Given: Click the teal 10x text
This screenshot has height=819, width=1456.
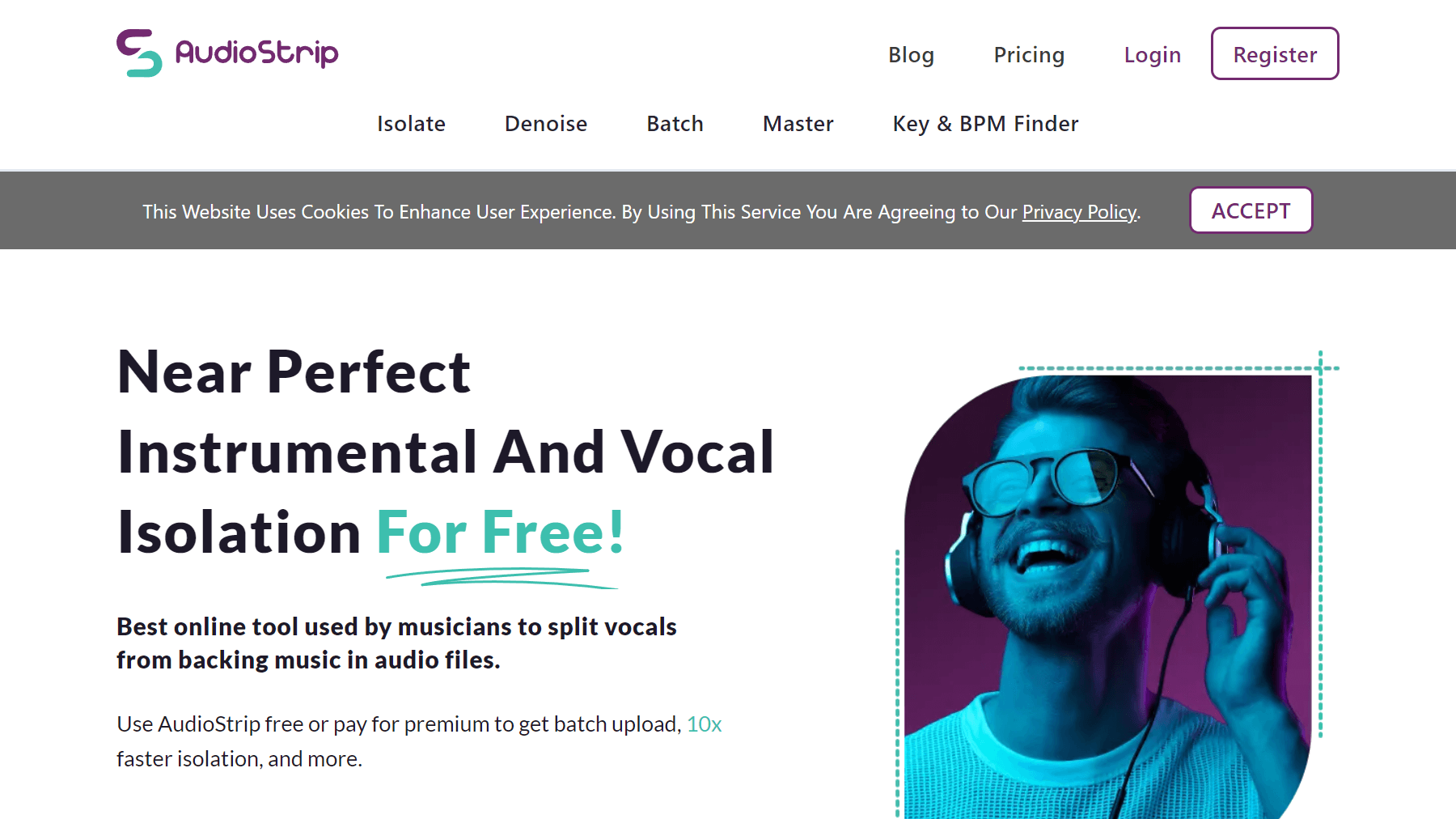Looking at the screenshot, I should click(704, 724).
